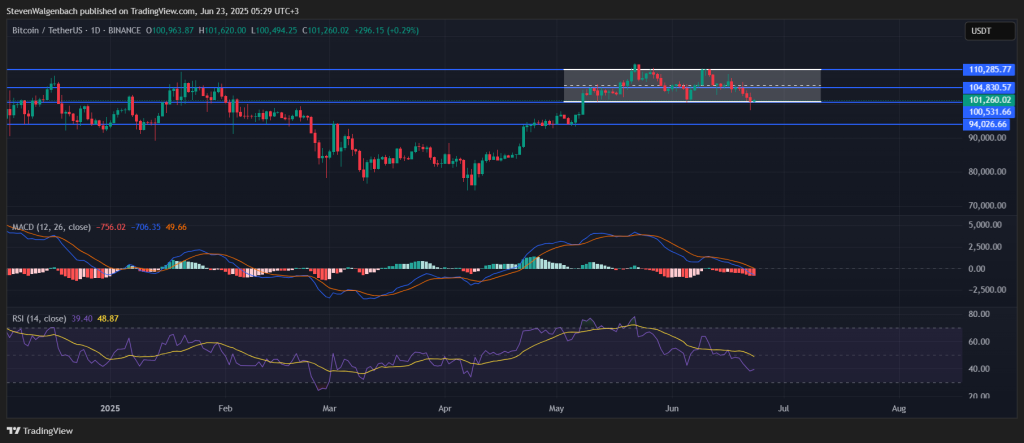Click the 110,285.77 price level label

click(990, 70)
